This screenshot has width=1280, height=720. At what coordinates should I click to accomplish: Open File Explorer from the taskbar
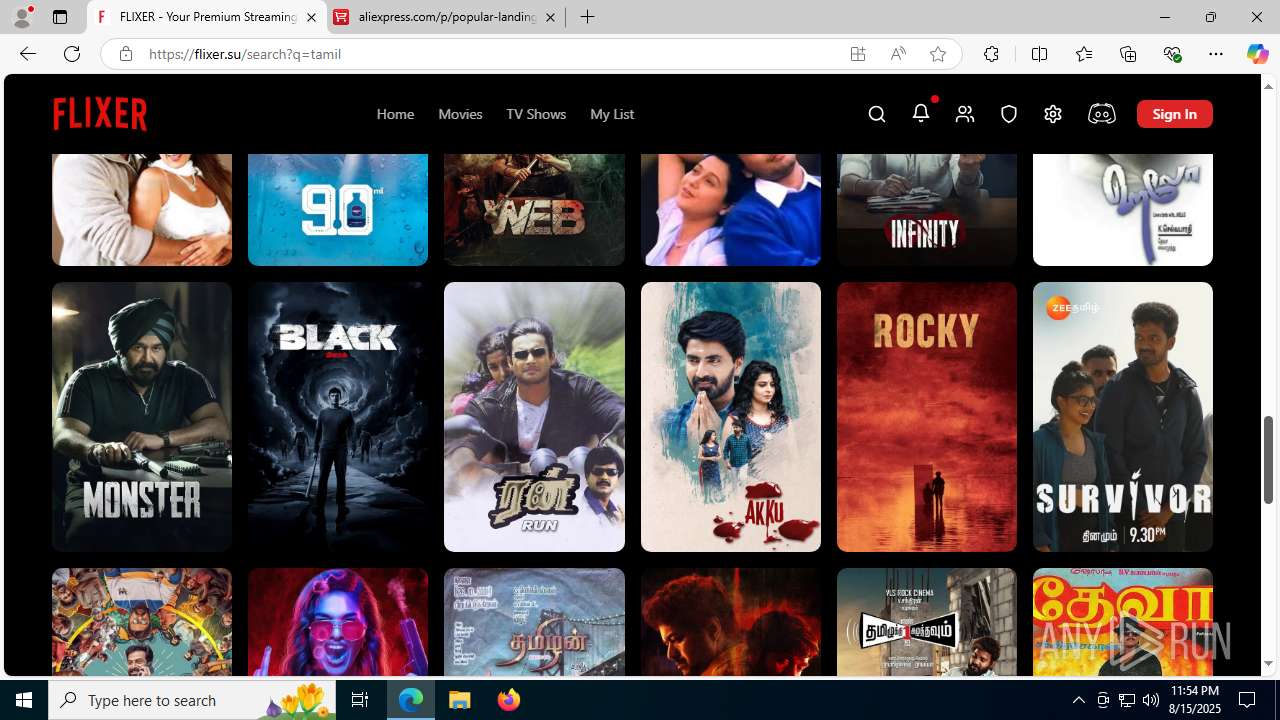[460, 700]
